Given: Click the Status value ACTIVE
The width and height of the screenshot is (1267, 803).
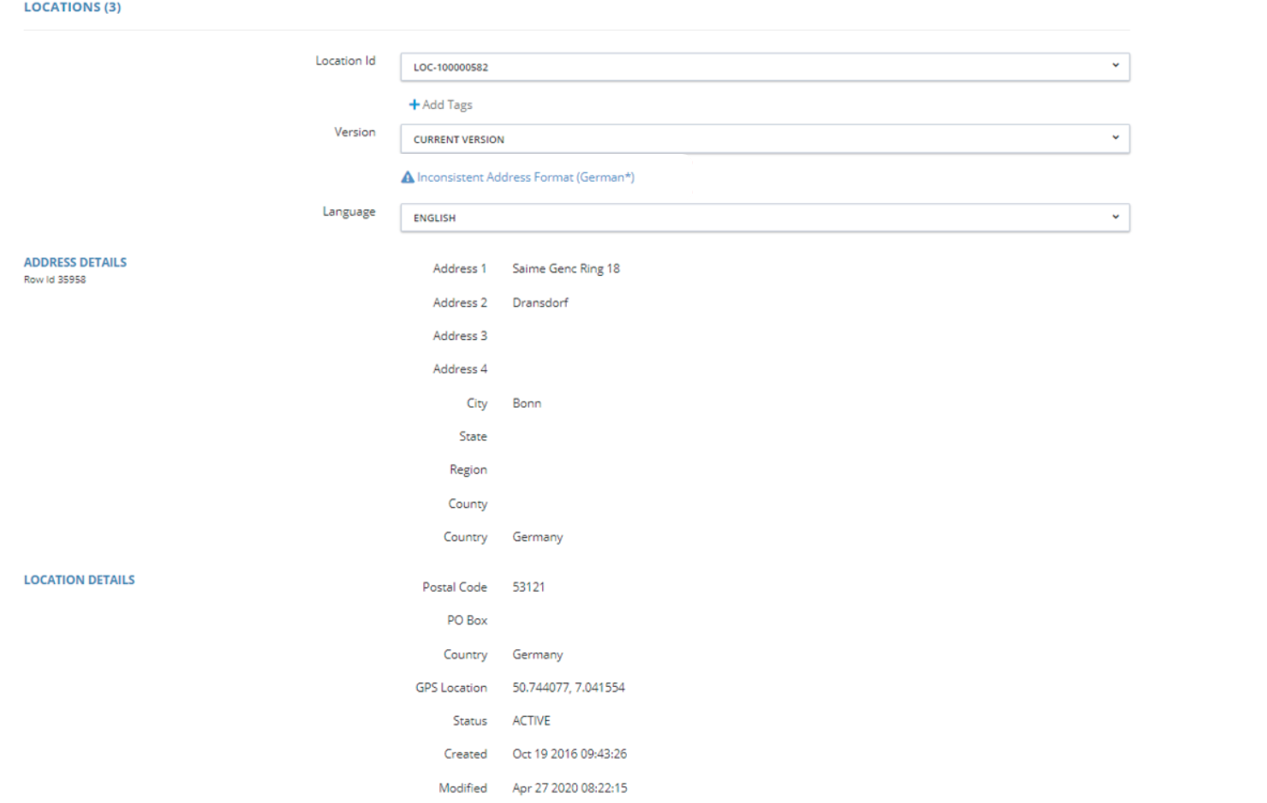Looking at the screenshot, I should (x=531, y=721).
